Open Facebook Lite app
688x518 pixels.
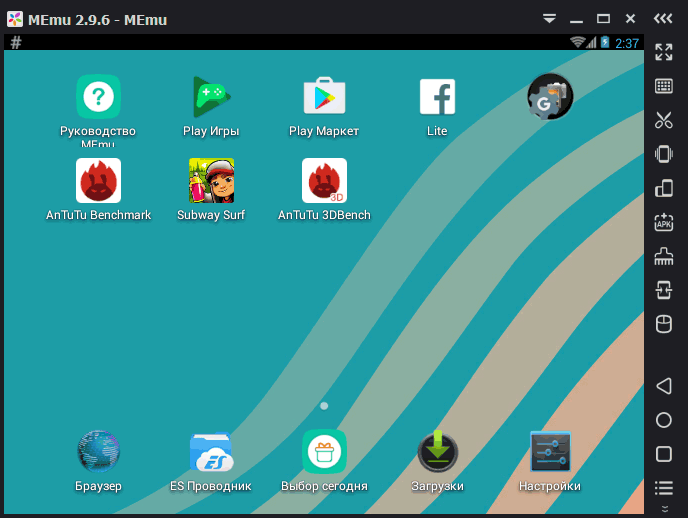pyautogui.click(x=437, y=97)
